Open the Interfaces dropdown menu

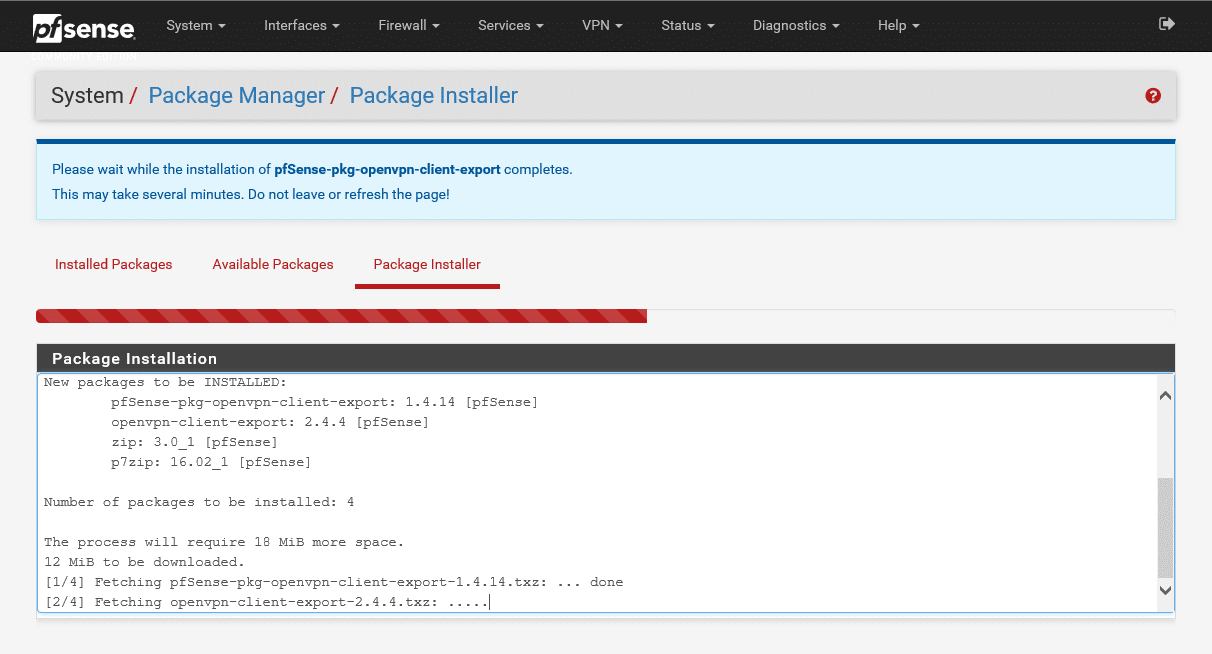click(302, 25)
